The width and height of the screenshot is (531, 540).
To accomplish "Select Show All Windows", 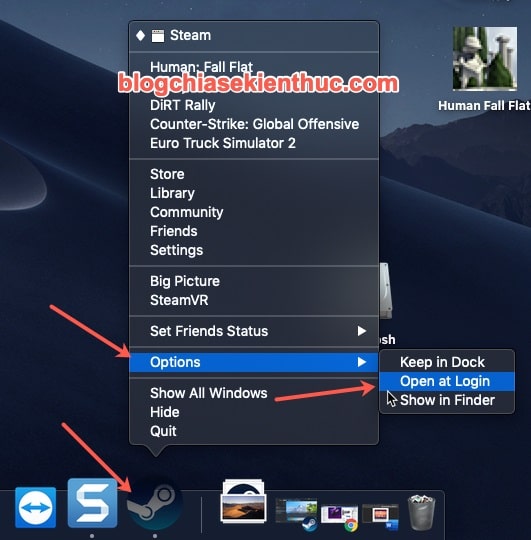I will [254, 393].
